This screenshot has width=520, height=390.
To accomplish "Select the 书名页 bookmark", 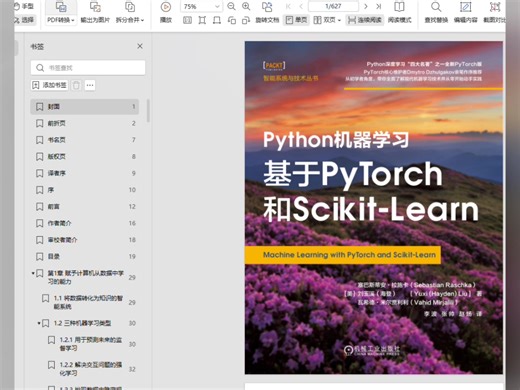I will point(85,140).
